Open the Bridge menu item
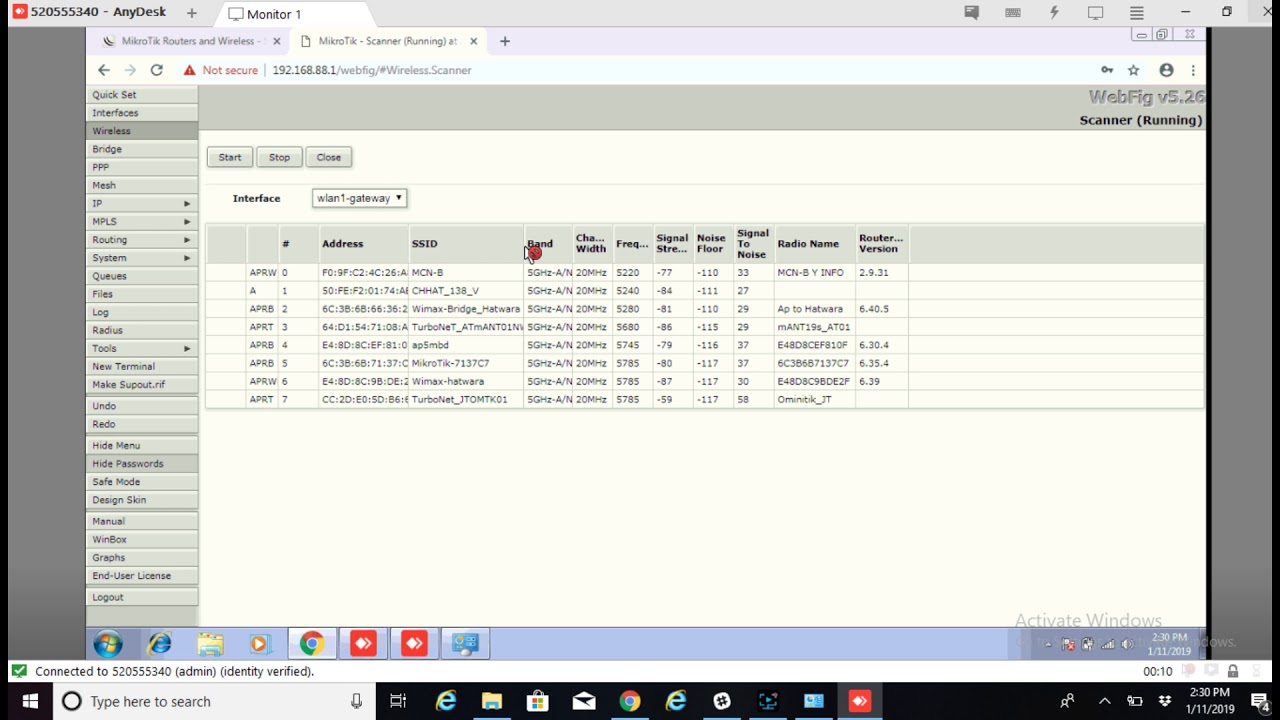This screenshot has height=720, width=1280. pos(142,149)
